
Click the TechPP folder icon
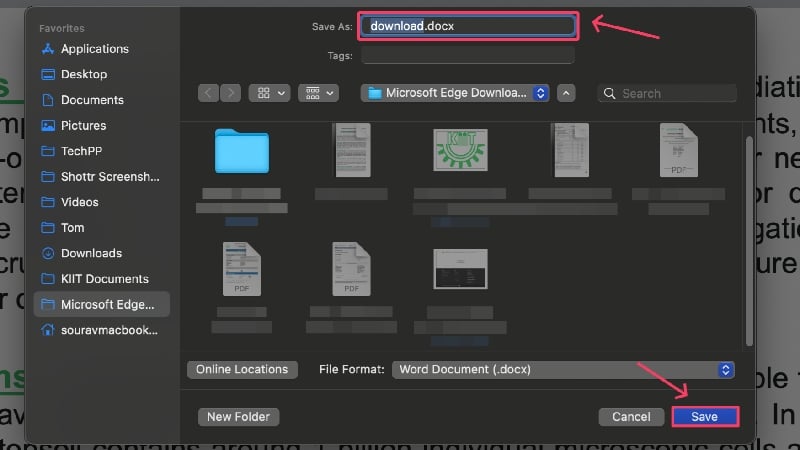[48, 151]
